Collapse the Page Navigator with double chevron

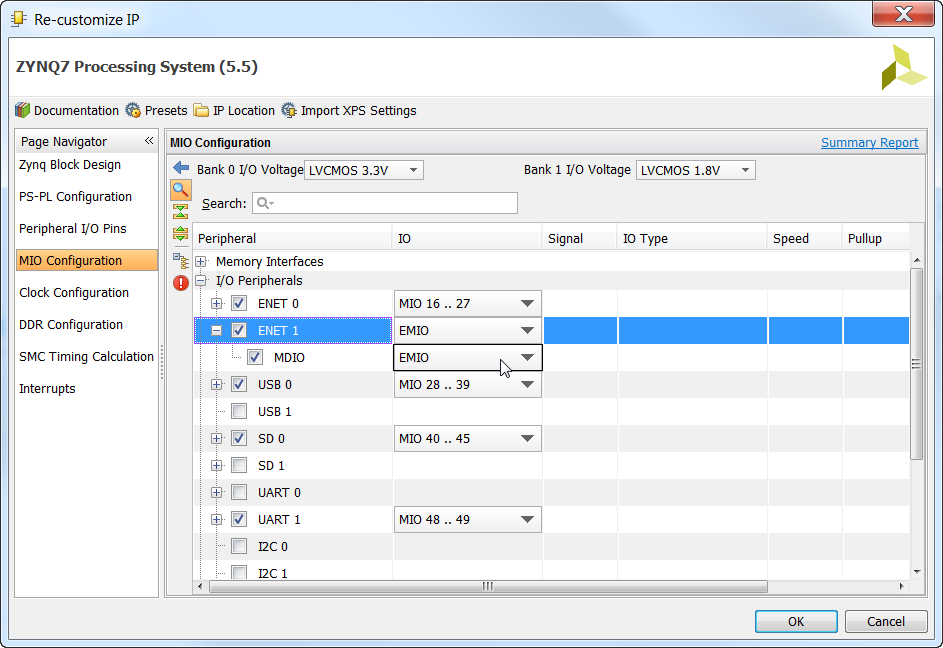point(149,141)
